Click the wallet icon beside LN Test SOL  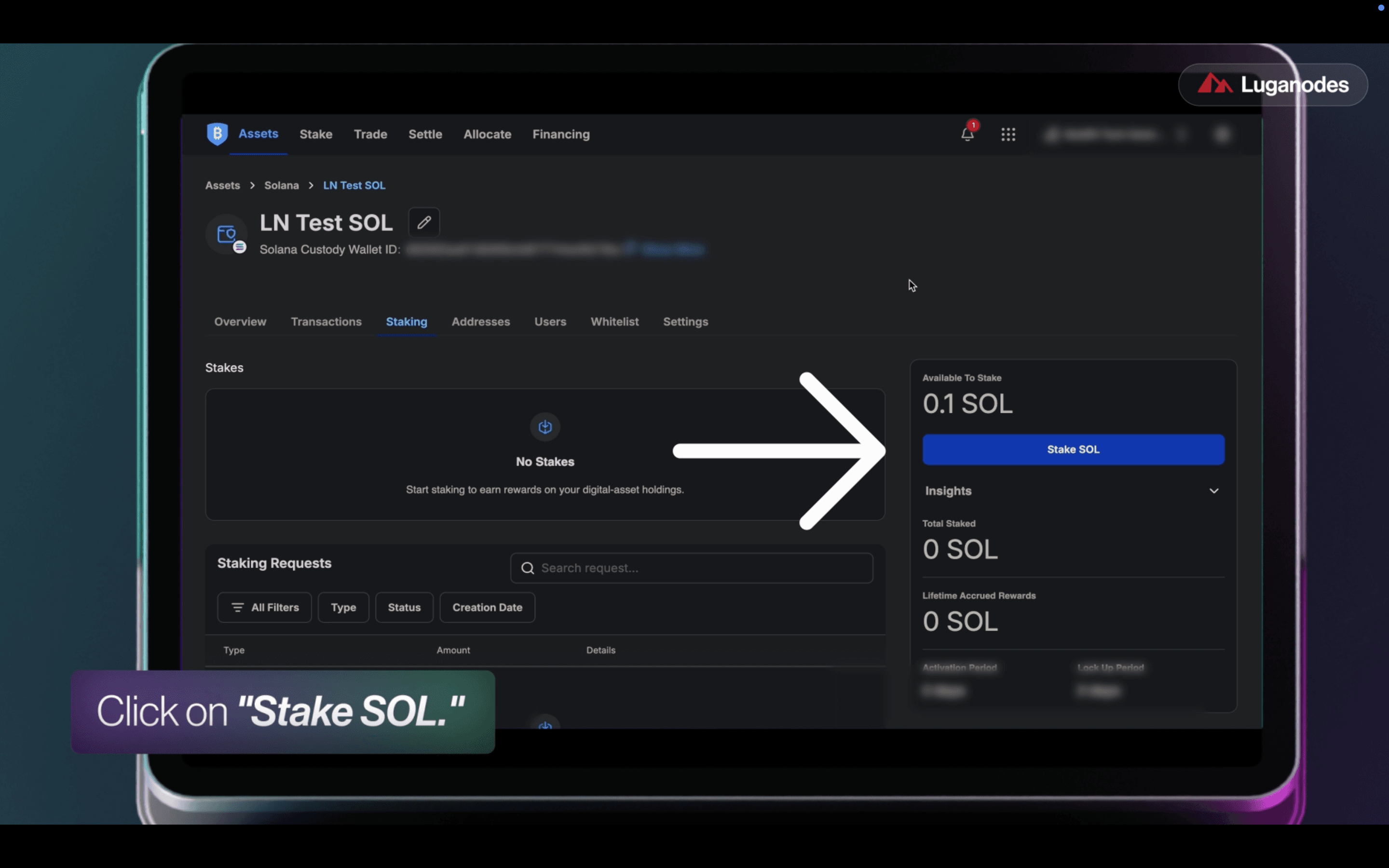click(227, 234)
